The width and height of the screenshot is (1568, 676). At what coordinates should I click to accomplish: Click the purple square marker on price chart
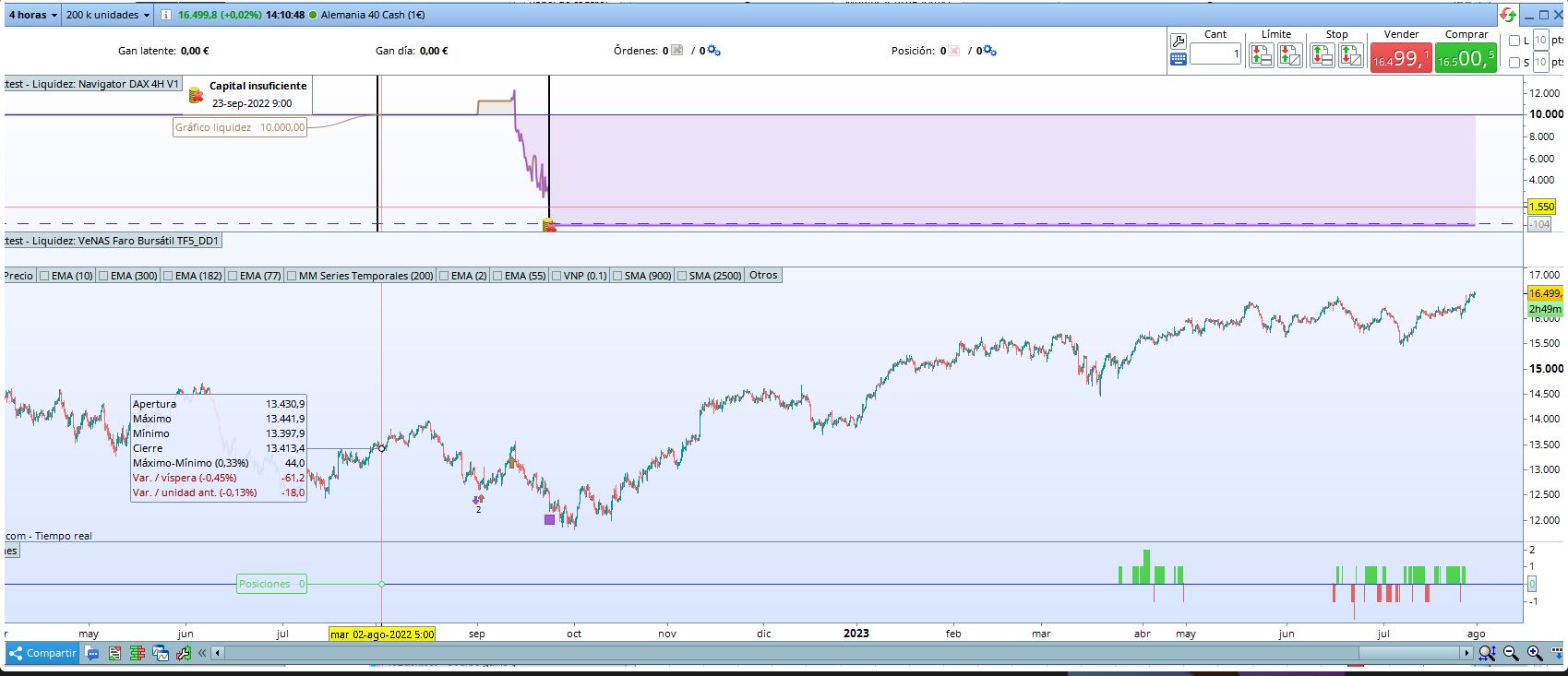[549, 519]
